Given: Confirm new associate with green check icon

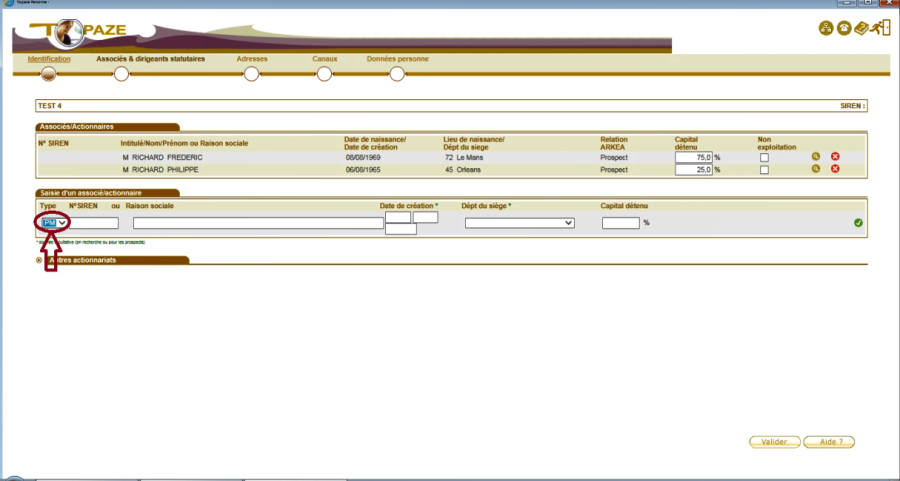Looking at the screenshot, I should coord(858,222).
